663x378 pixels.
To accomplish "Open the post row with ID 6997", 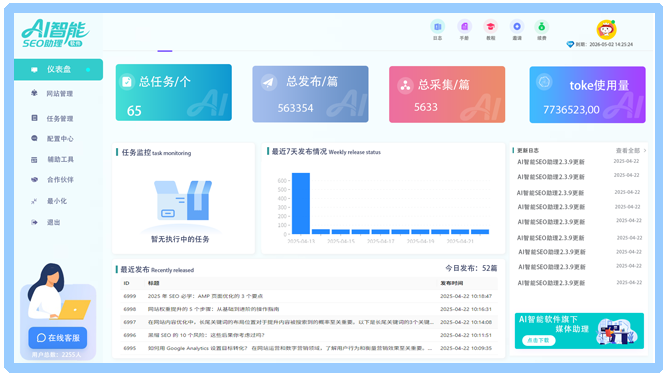I will [x=308, y=322].
